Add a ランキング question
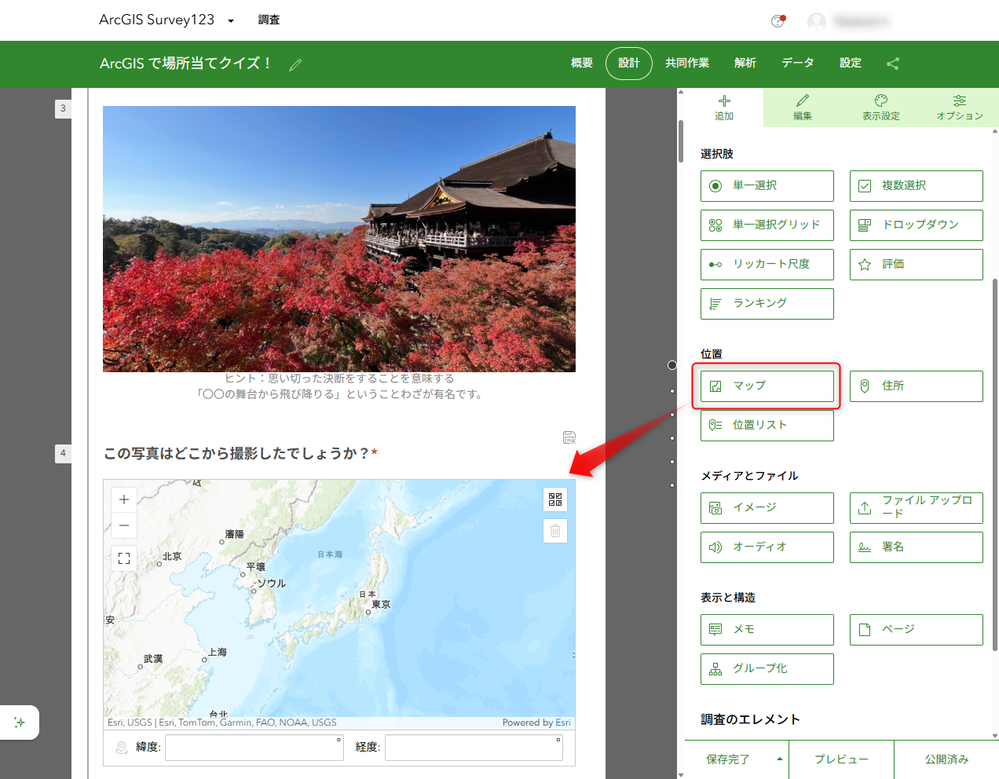Image resolution: width=999 pixels, height=779 pixels. point(766,304)
